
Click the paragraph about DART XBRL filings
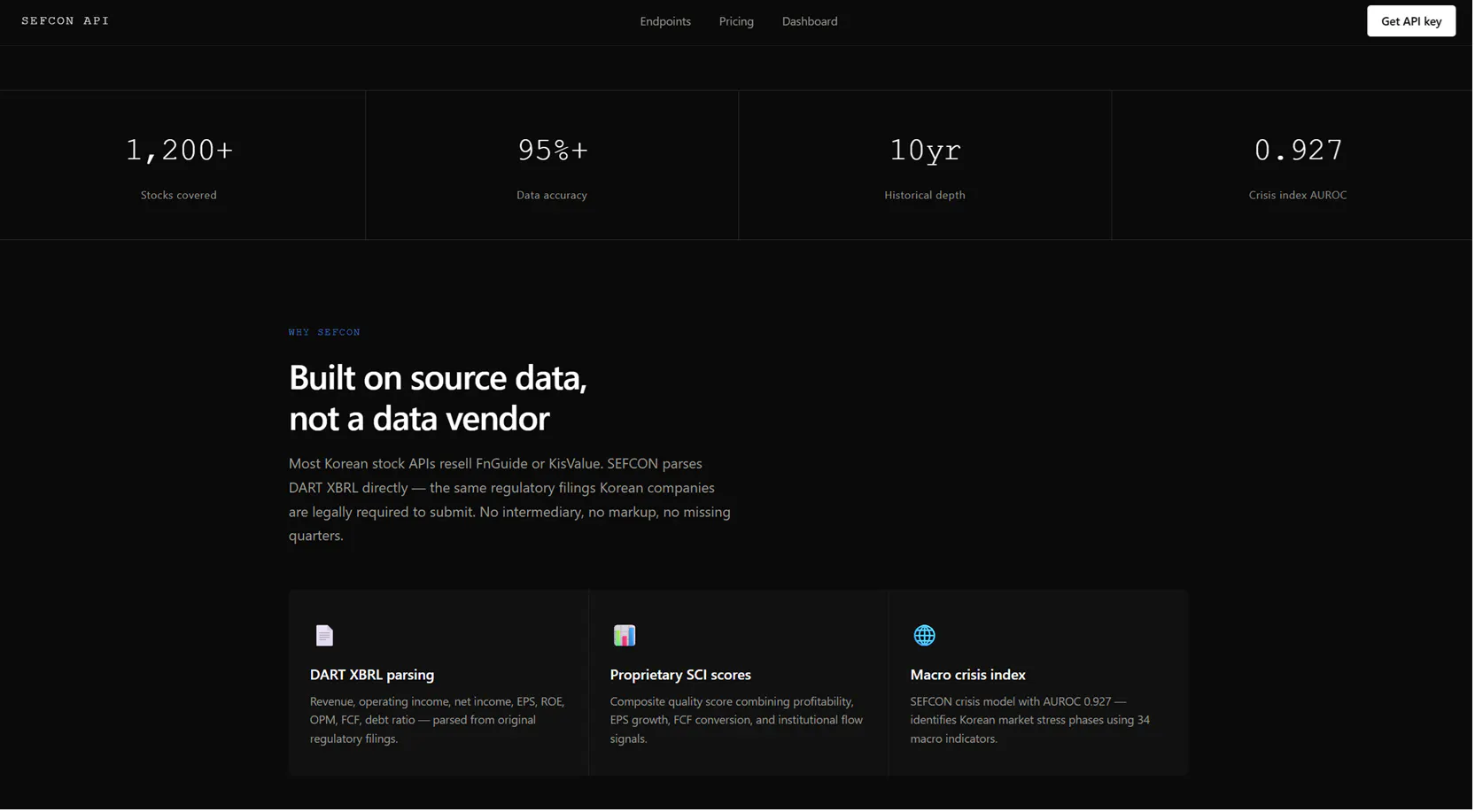click(x=511, y=500)
